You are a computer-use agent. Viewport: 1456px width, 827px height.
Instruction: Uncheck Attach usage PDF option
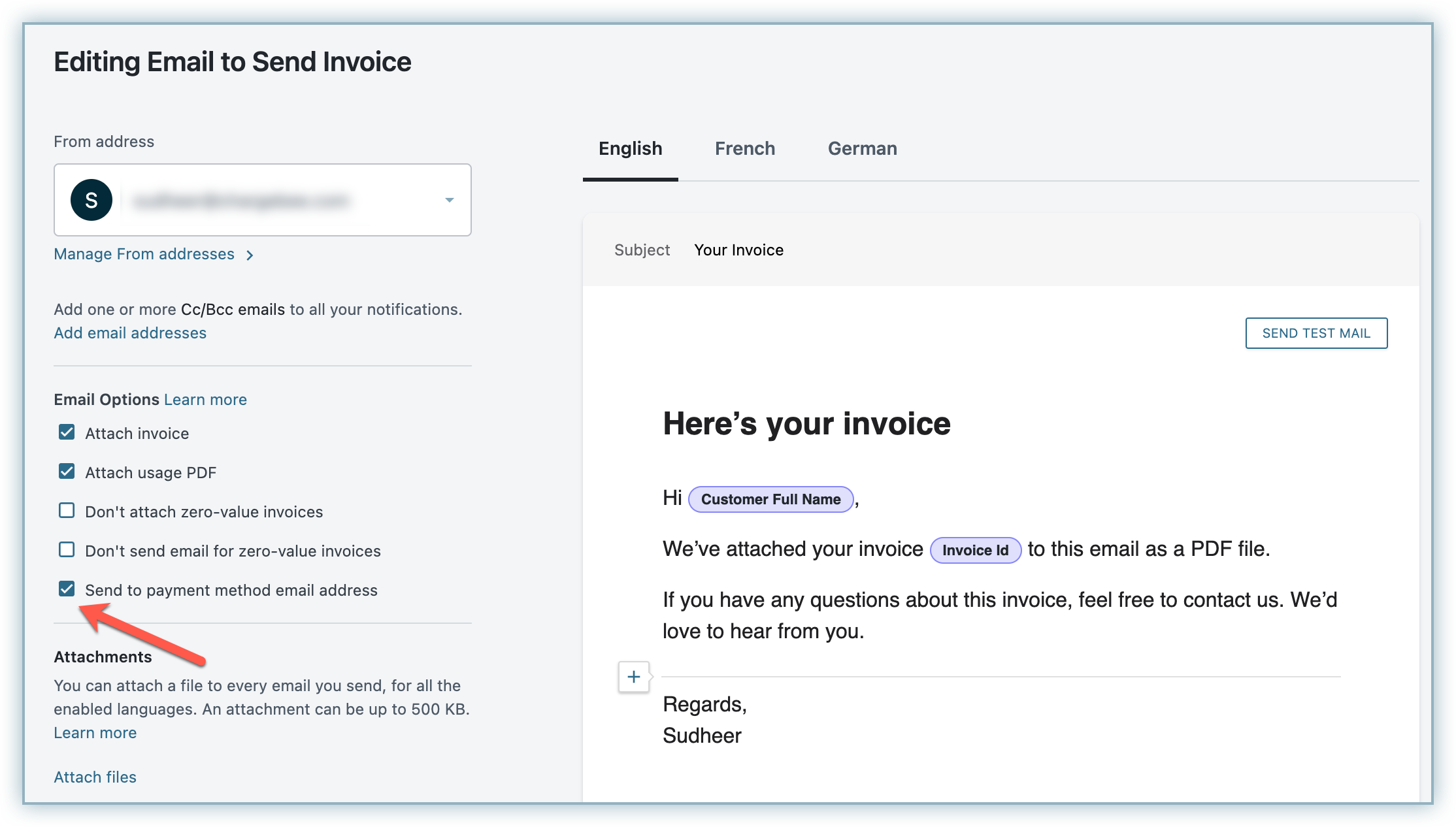click(x=67, y=472)
